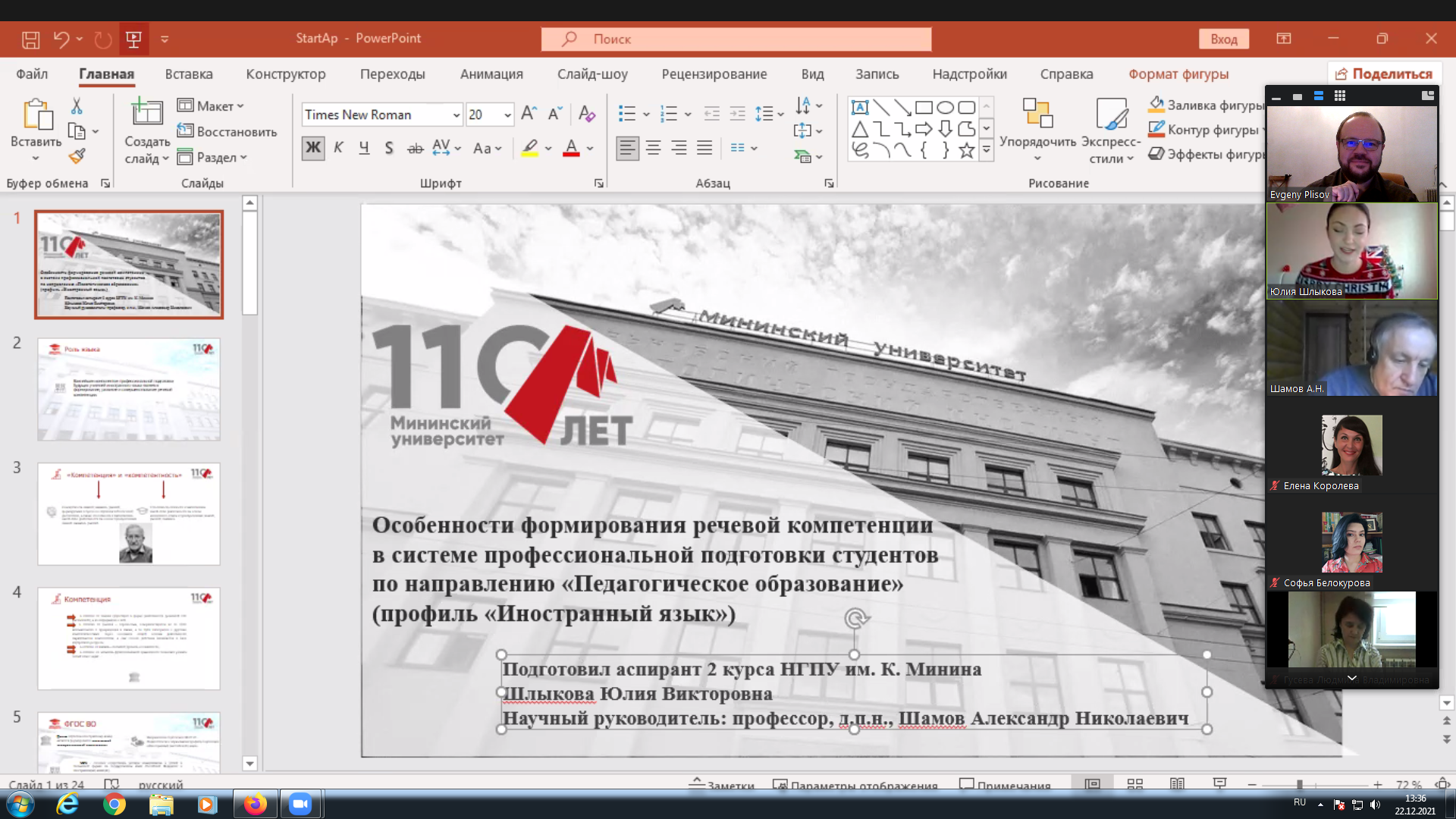Select the triangle shape
Viewport: 1456px width, 819px height.
point(859,129)
